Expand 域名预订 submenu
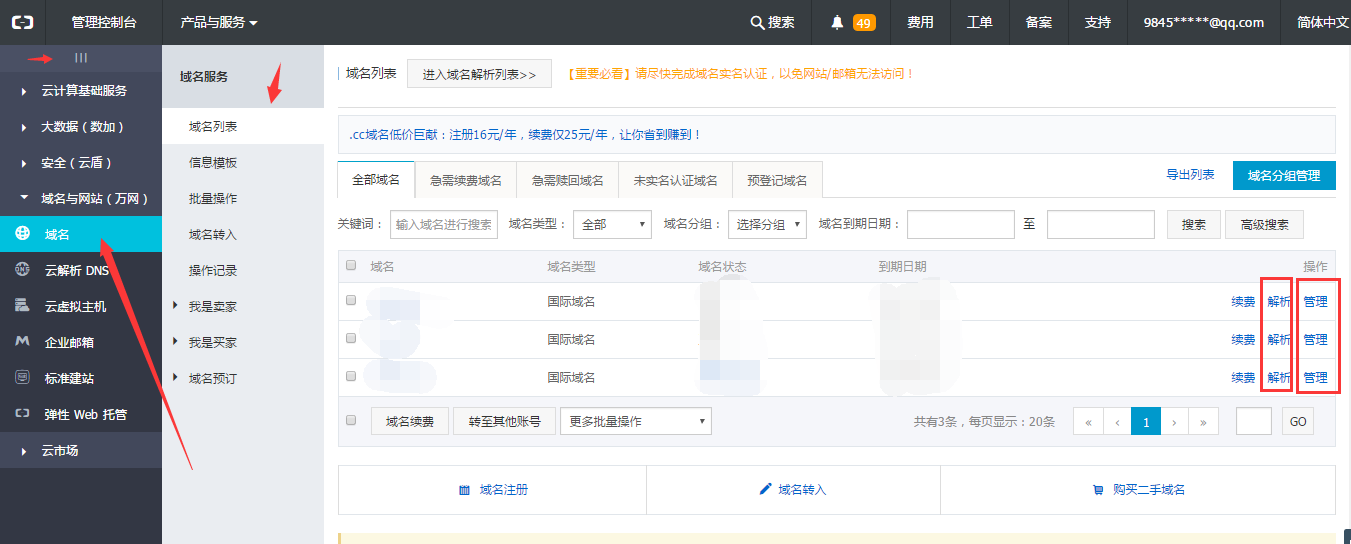Viewport: 1351px width, 544px height. click(243, 378)
